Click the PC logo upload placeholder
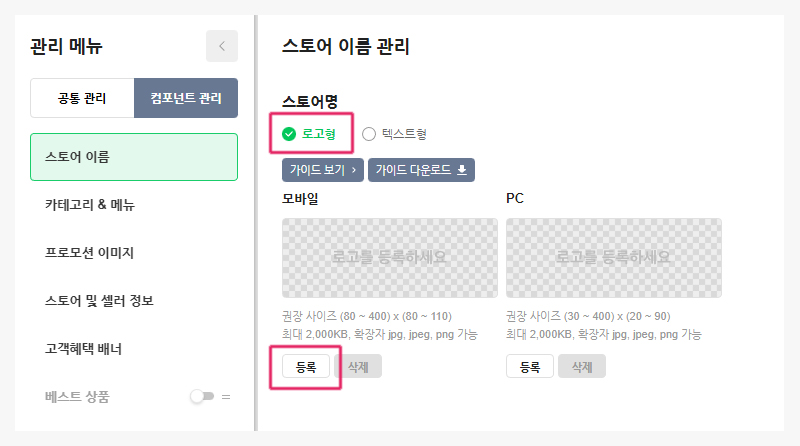The image size is (800, 446). point(614,257)
